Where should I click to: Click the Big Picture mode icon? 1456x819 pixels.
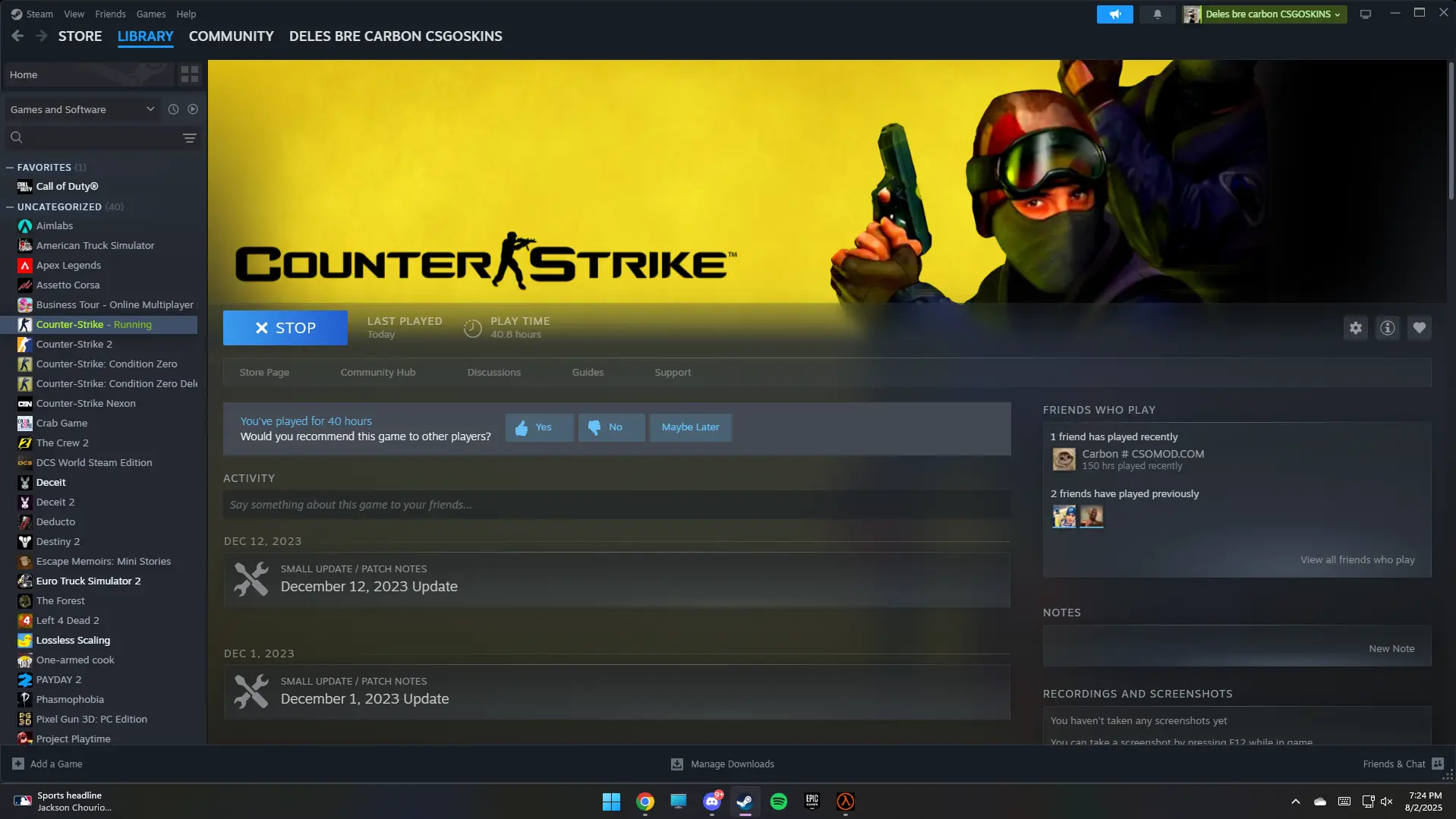1366,14
